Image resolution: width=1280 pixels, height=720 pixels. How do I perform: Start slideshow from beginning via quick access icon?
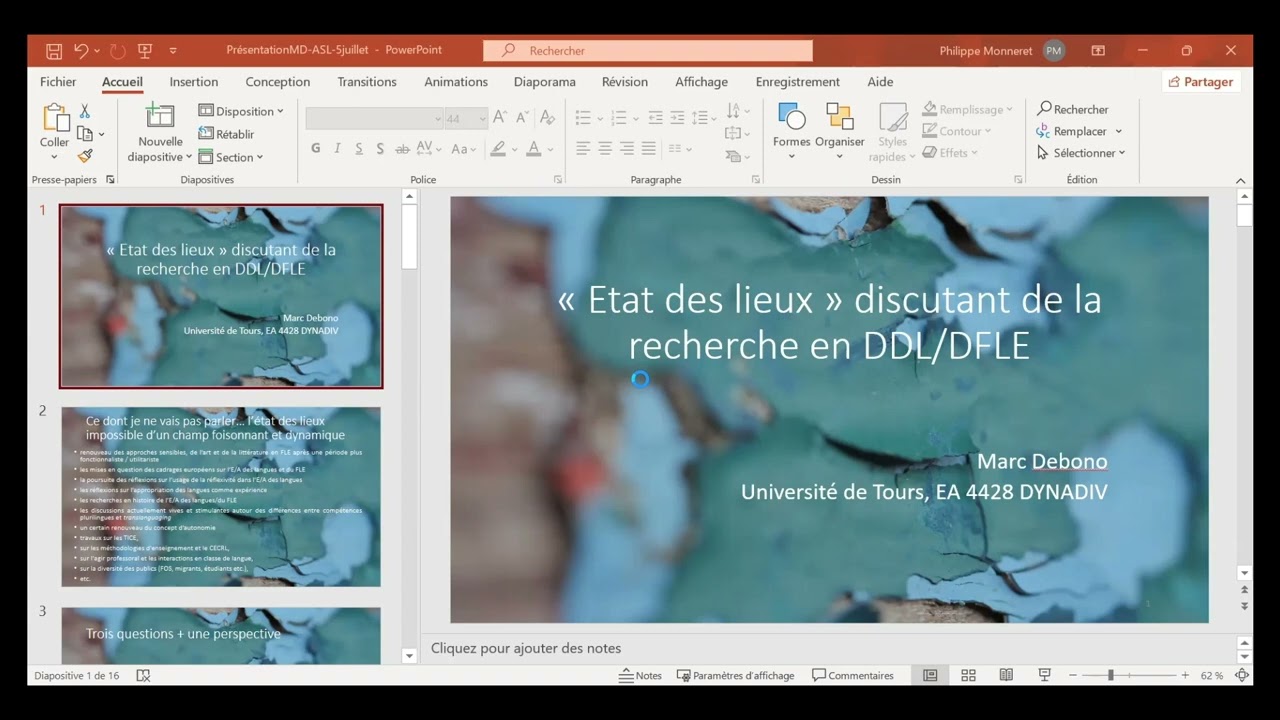pyautogui.click(x=145, y=51)
